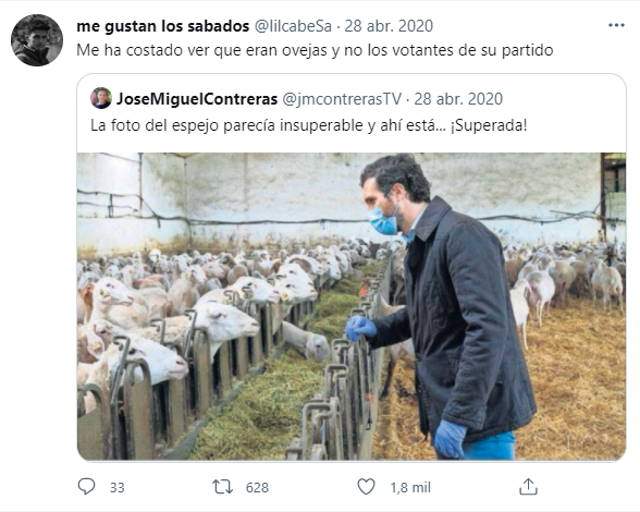
Task: Visit the @lilcabeSa handle
Action: 293,26
